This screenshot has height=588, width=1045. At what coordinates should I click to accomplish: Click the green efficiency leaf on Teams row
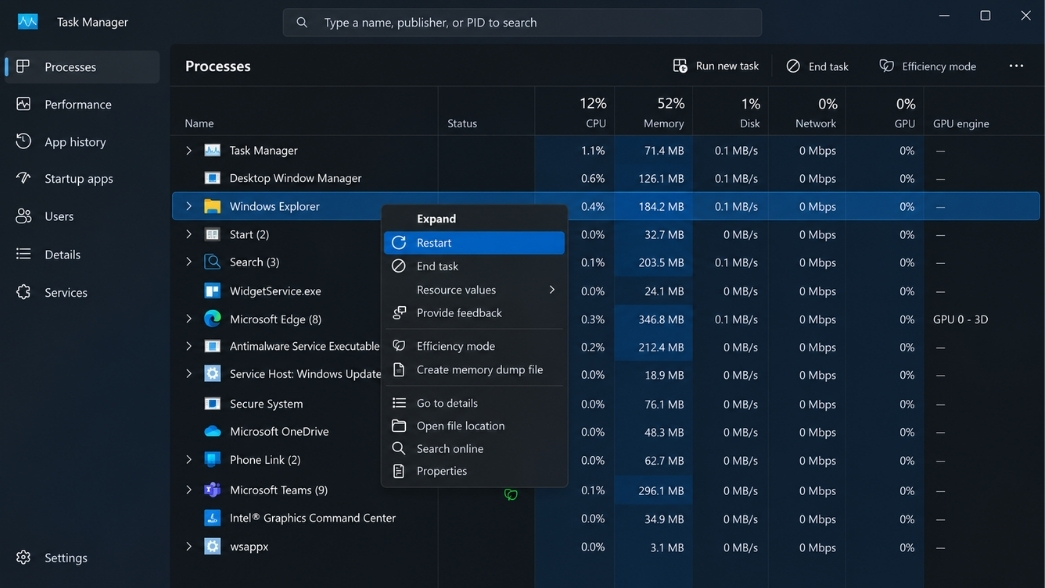click(x=511, y=495)
